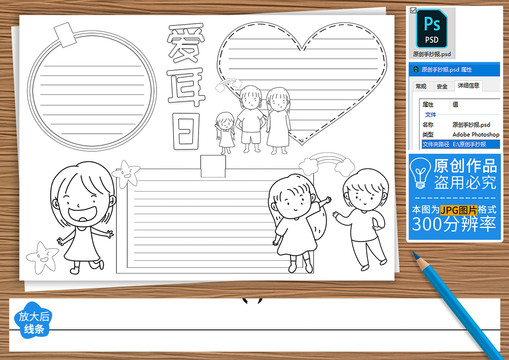Click the 属性 column header
This screenshot has height=360, width=509.
428,105
